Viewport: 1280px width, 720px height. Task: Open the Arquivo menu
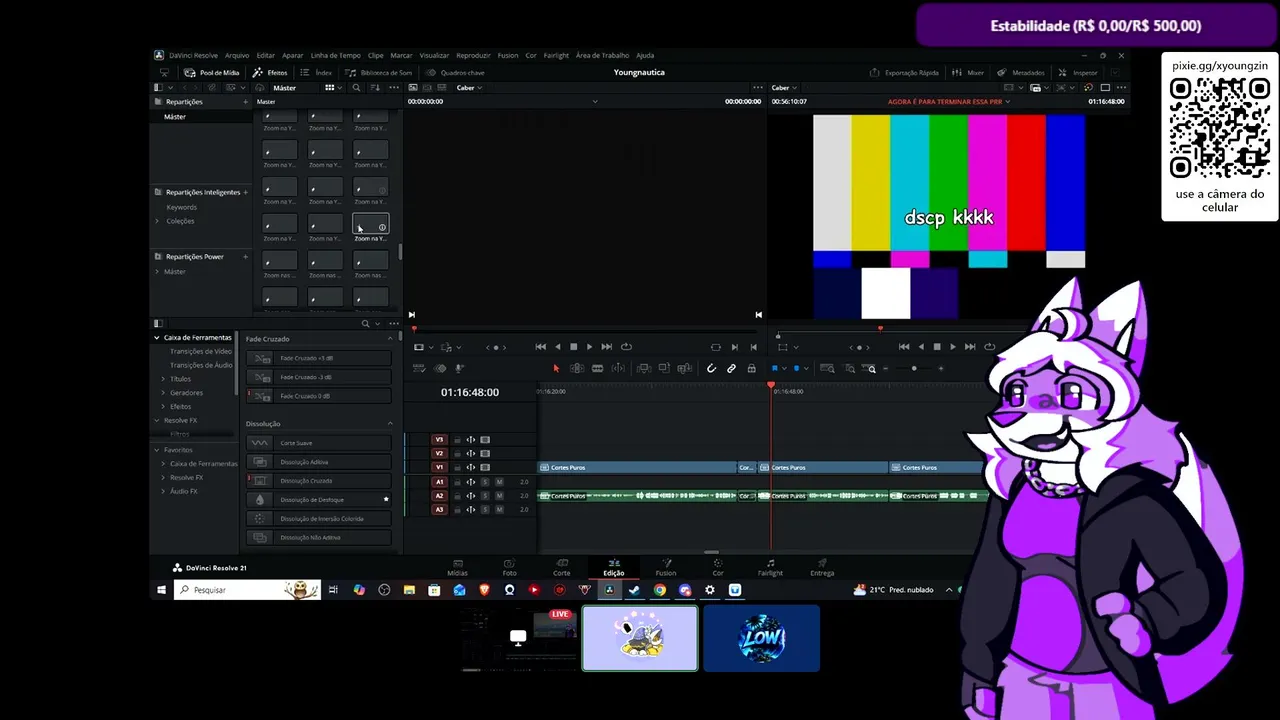coord(237,55)
